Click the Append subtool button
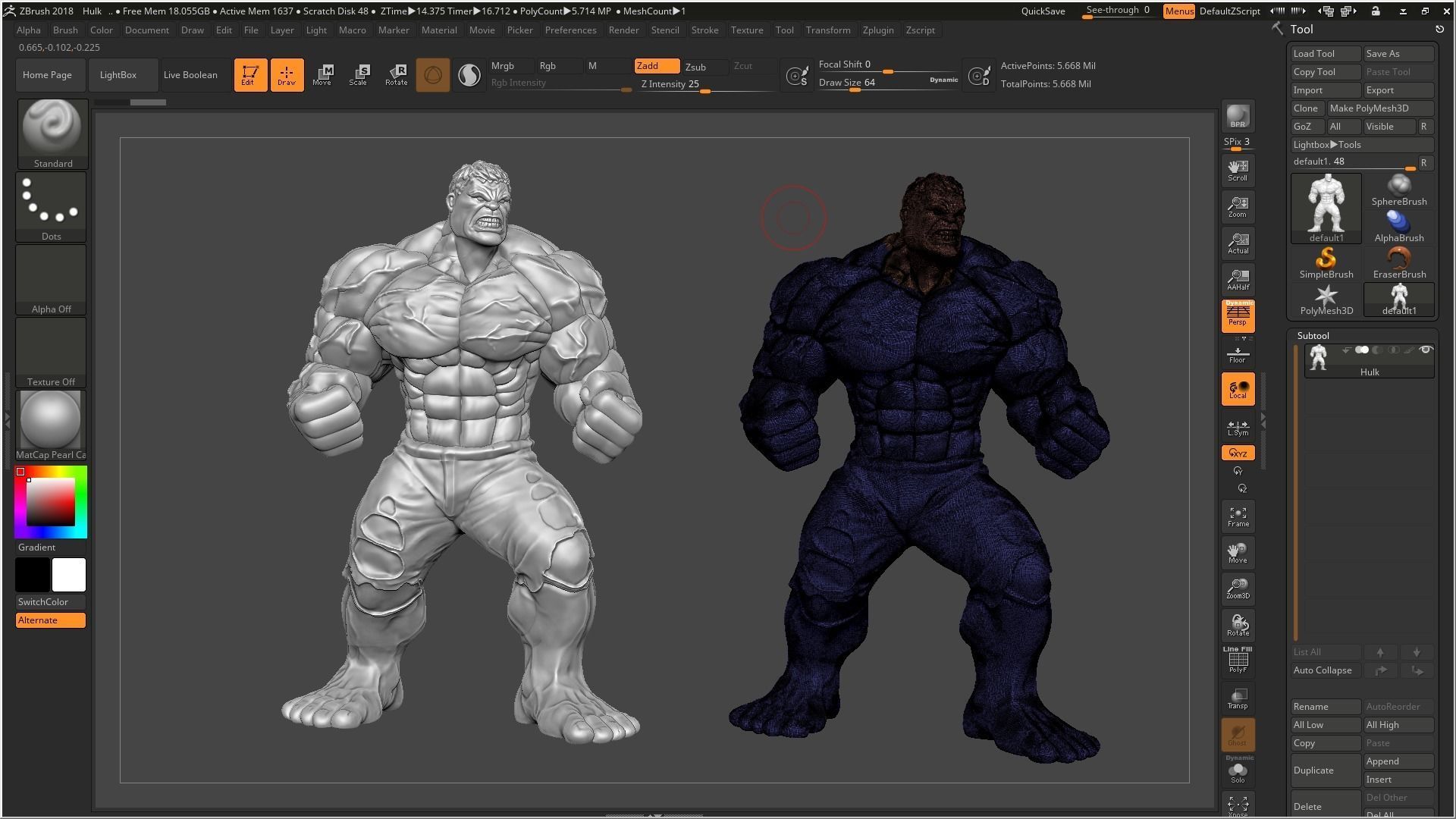1456x819 pixels. coord(1398,761)
